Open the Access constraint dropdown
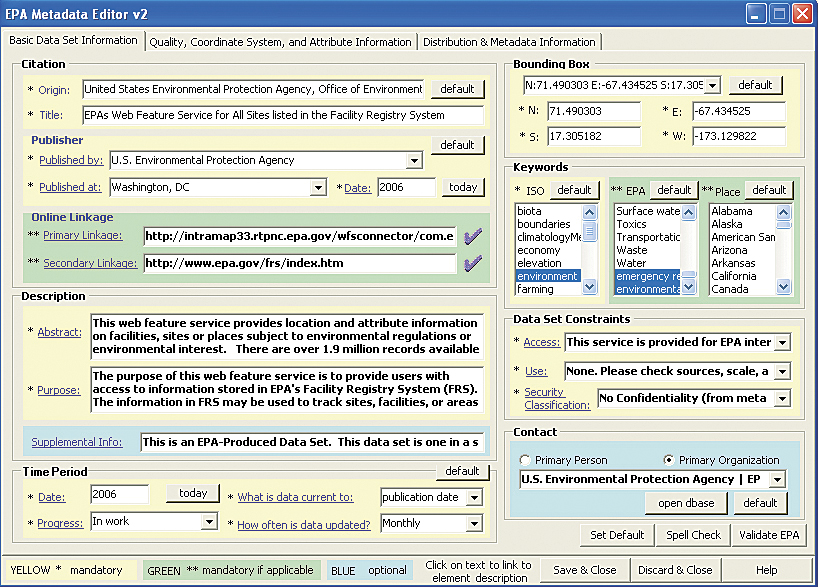This screenshot has height=587, width=818. click(x=782, y=342)
